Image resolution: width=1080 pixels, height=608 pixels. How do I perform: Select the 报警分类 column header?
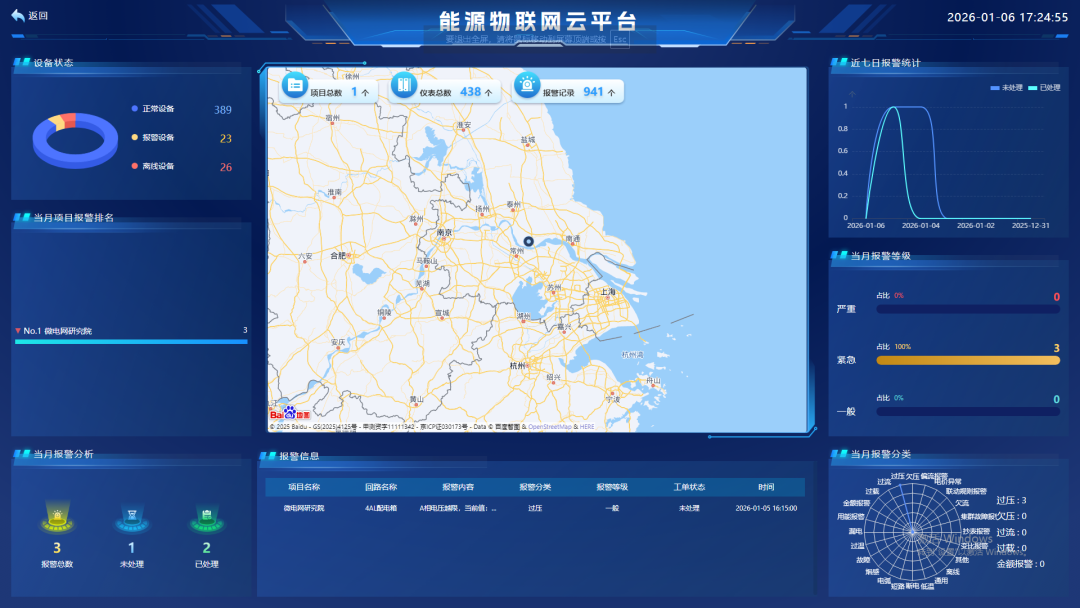pos(535,487)
